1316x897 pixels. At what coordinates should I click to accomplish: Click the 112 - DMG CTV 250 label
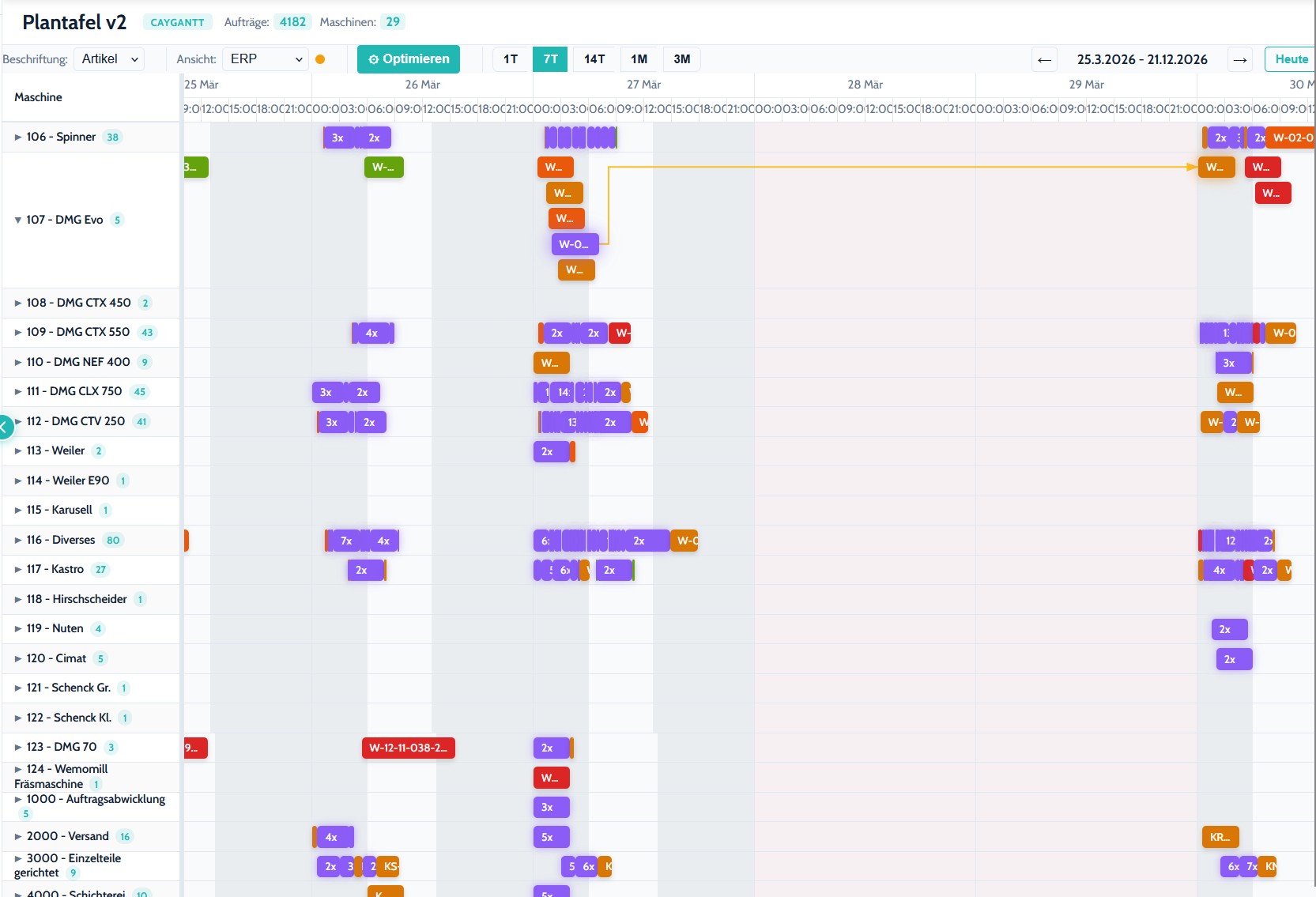point(76,421)
